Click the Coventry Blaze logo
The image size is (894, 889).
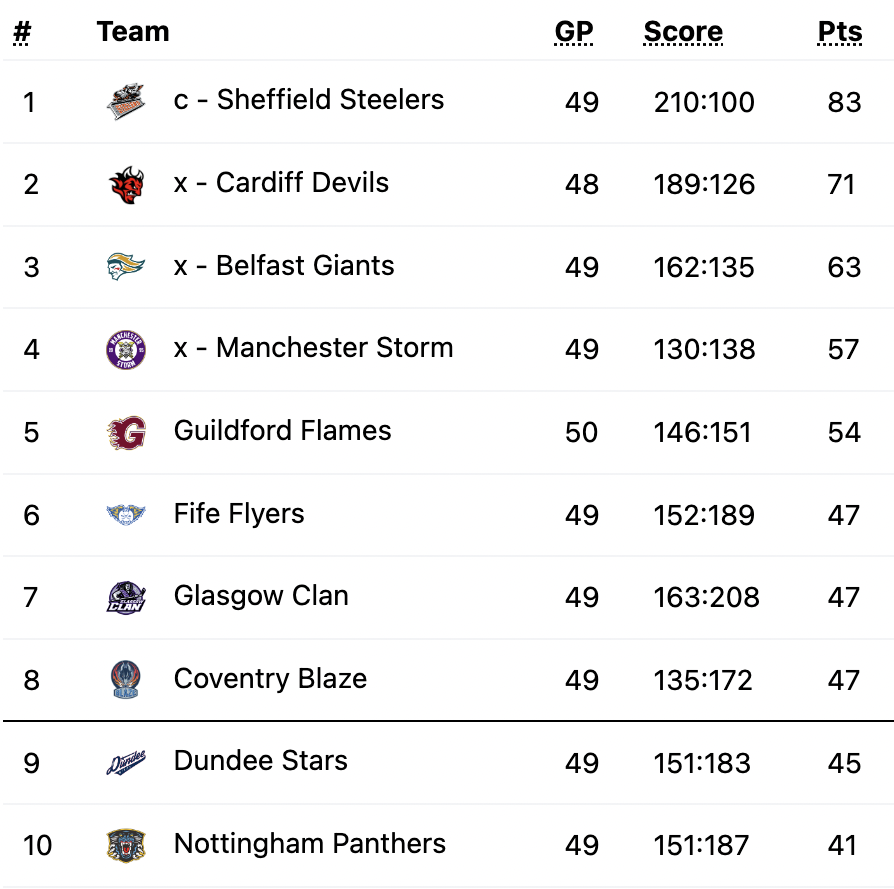point(126,680)
